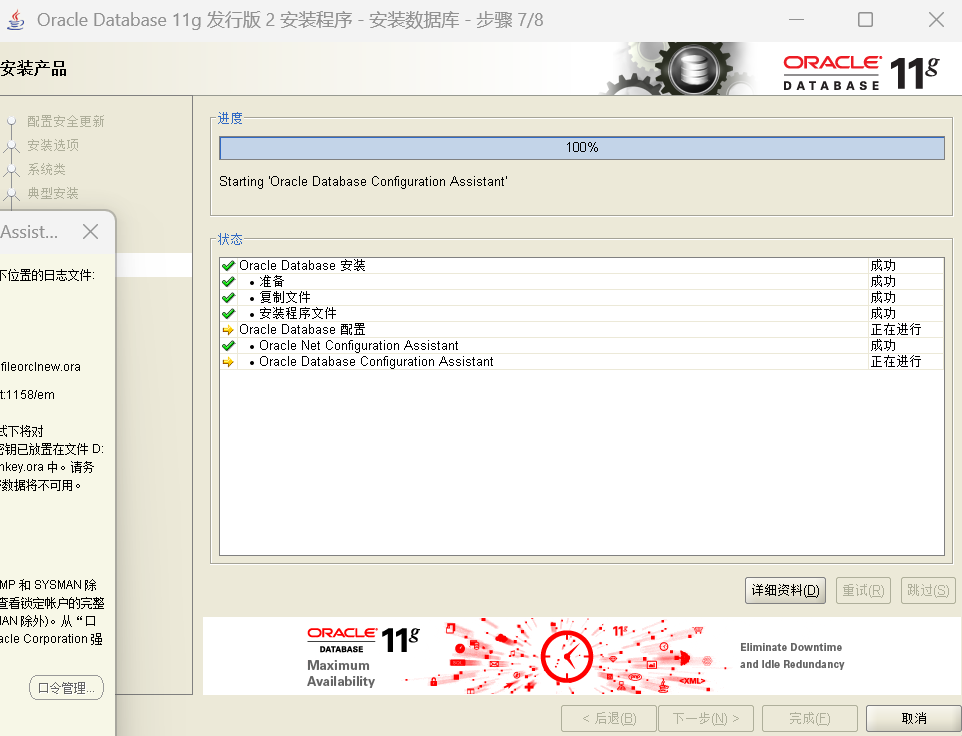
Task: Click the disabled 重试(R) retry button
Action: coord(863,590)
